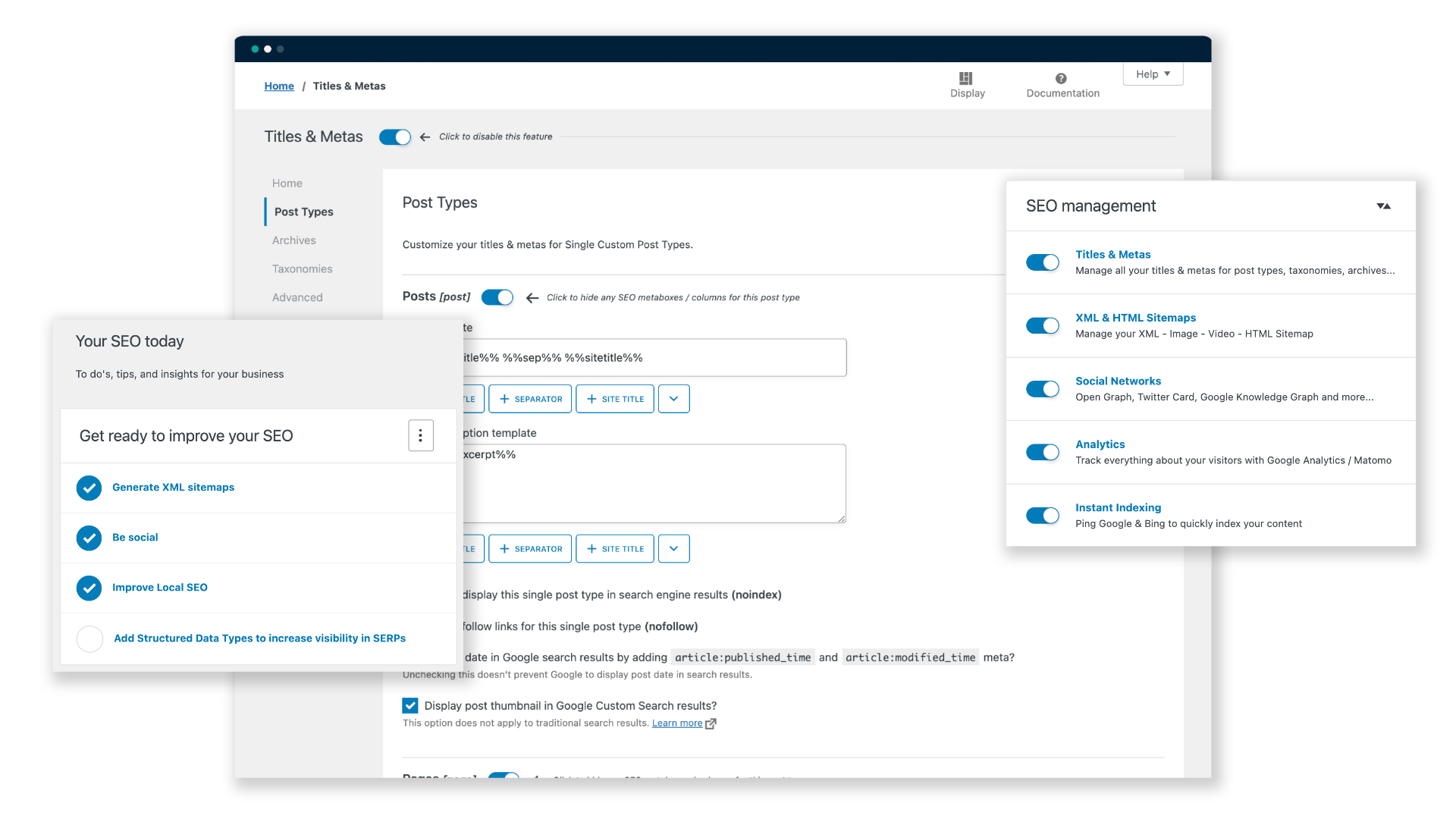Click external link icon beside Learn more
The height and width of the screenshot is (819, 1456).
[711, 723]
